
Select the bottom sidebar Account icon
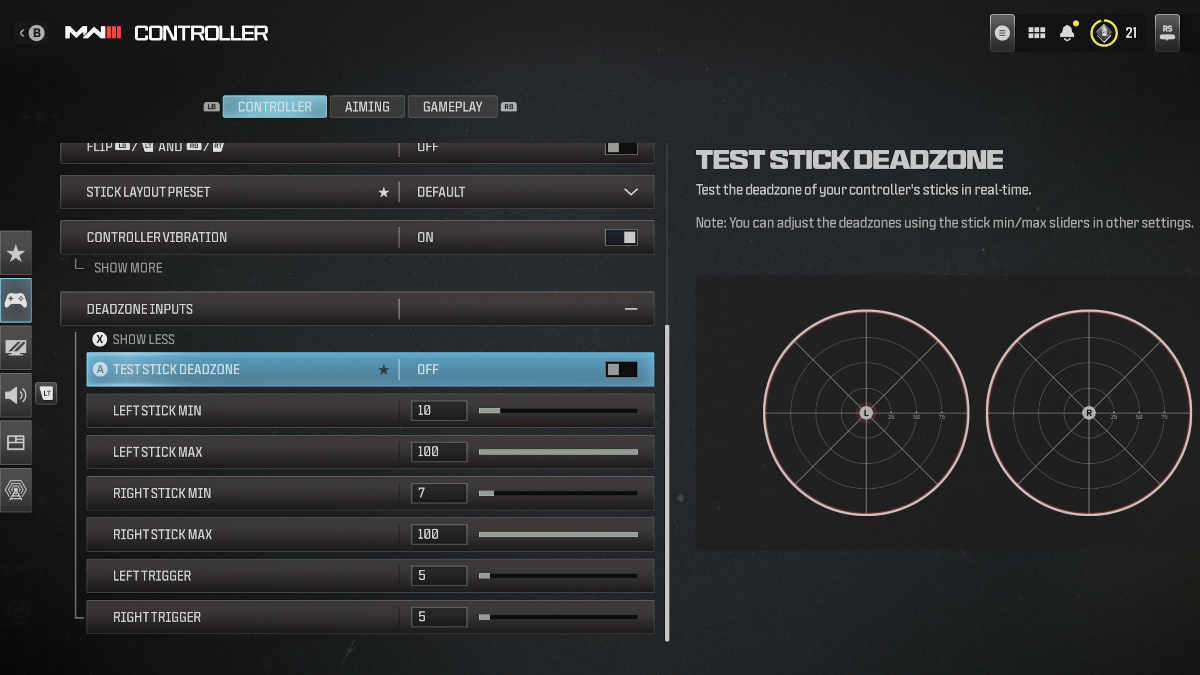[x=16, y=489]
